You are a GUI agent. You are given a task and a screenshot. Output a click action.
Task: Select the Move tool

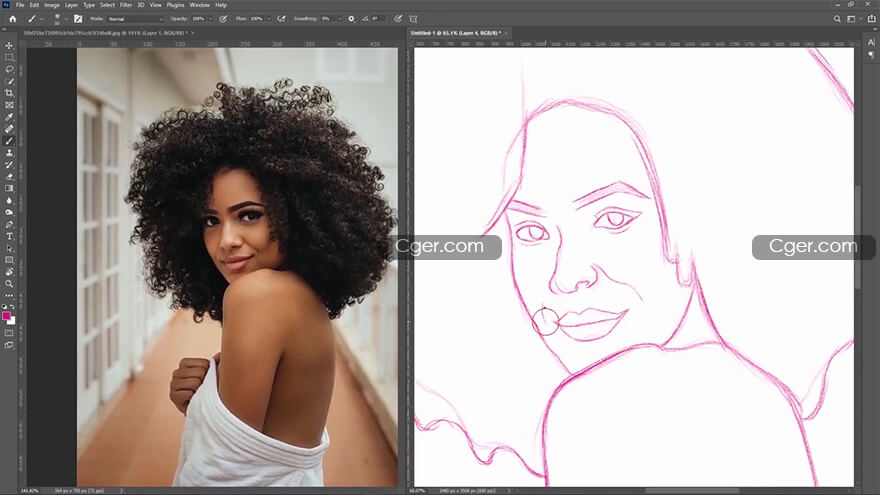[x=9, y=45]
